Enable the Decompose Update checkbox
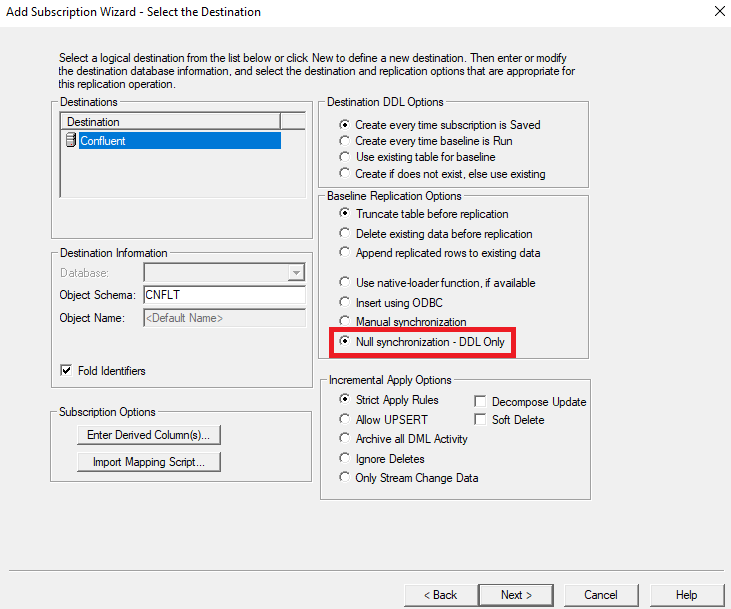This screenshot has width=731, height=609. click(480, 402)
